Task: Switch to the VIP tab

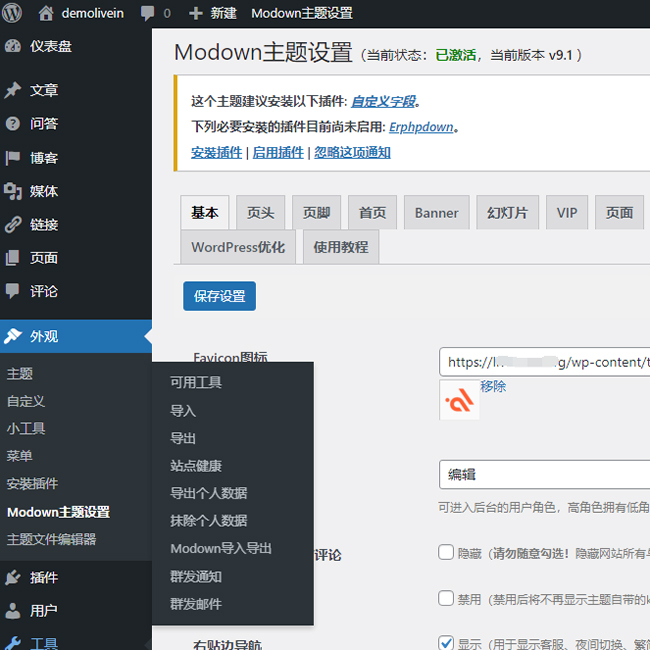Action: [x=567, y=213]
